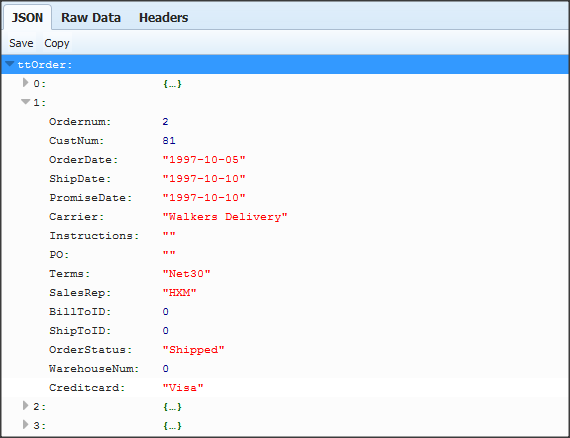Image resolution: width=570 pixels, height=438 pixels.
Task: Click the "HXM" value
Action: pyautogui.click(x=180, y=293)
